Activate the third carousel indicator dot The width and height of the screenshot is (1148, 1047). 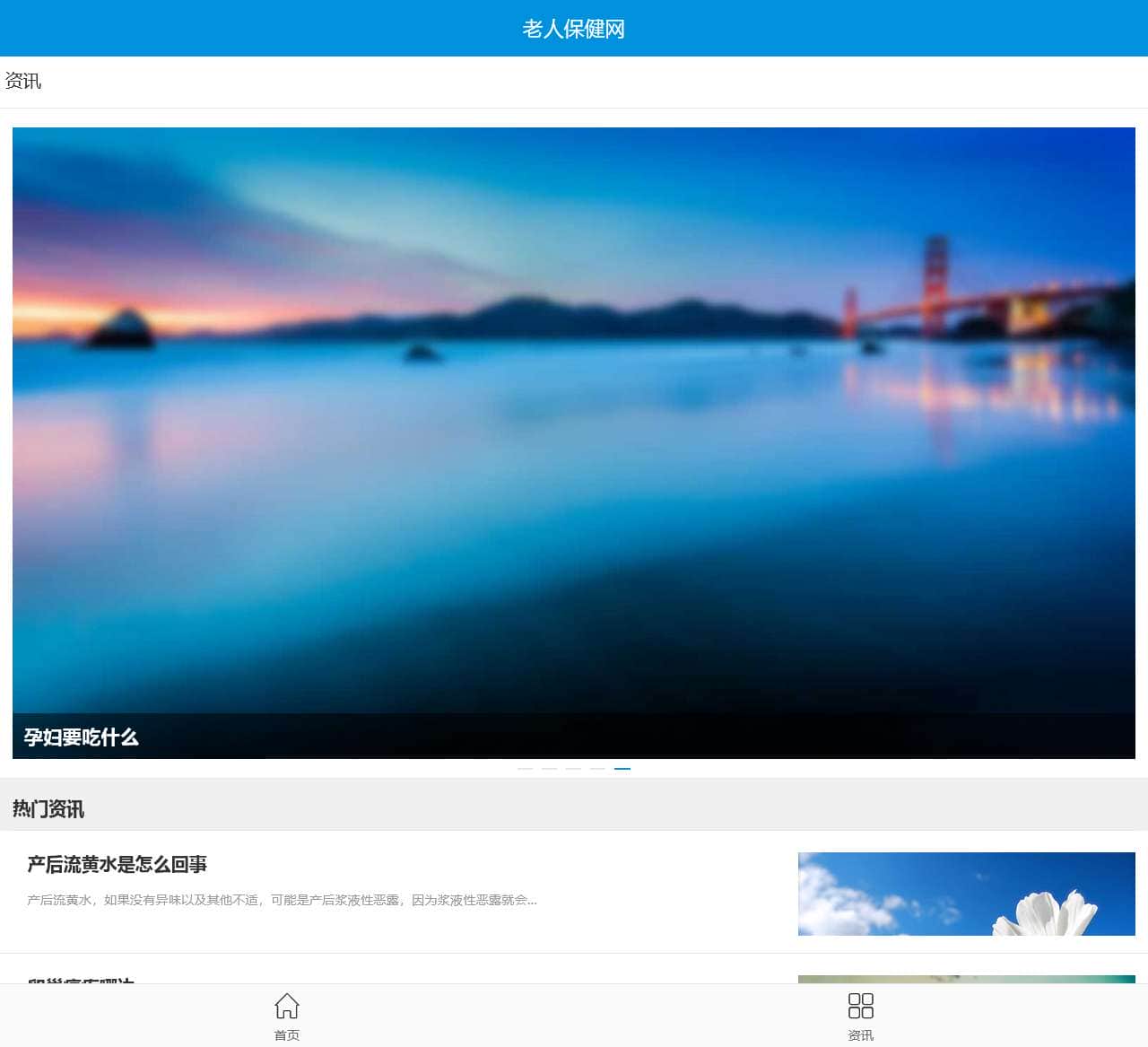[x=572, y=768]
